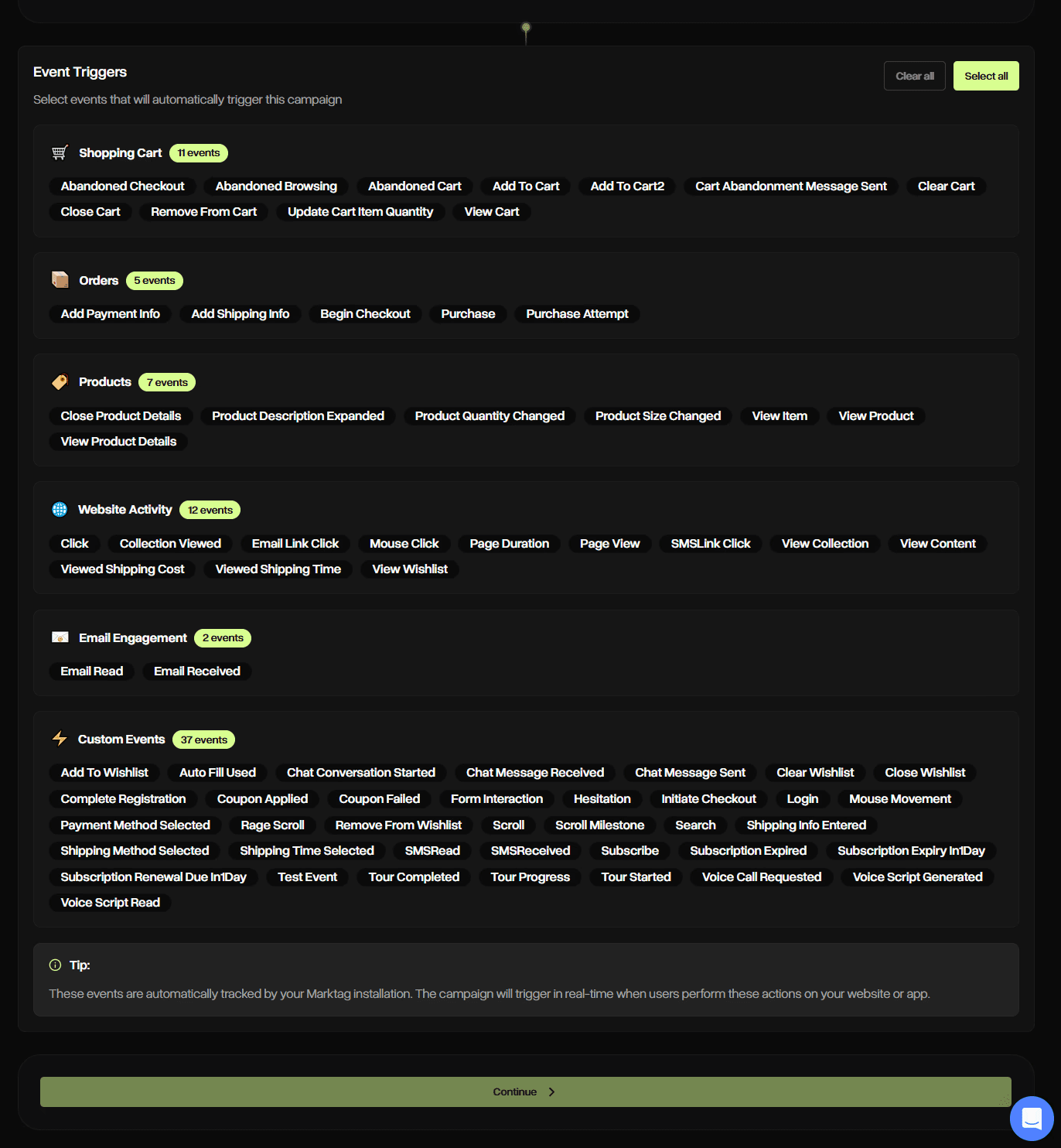Select Close Product Details event
Viewport: 1061px width, 1148px height.
121,416
